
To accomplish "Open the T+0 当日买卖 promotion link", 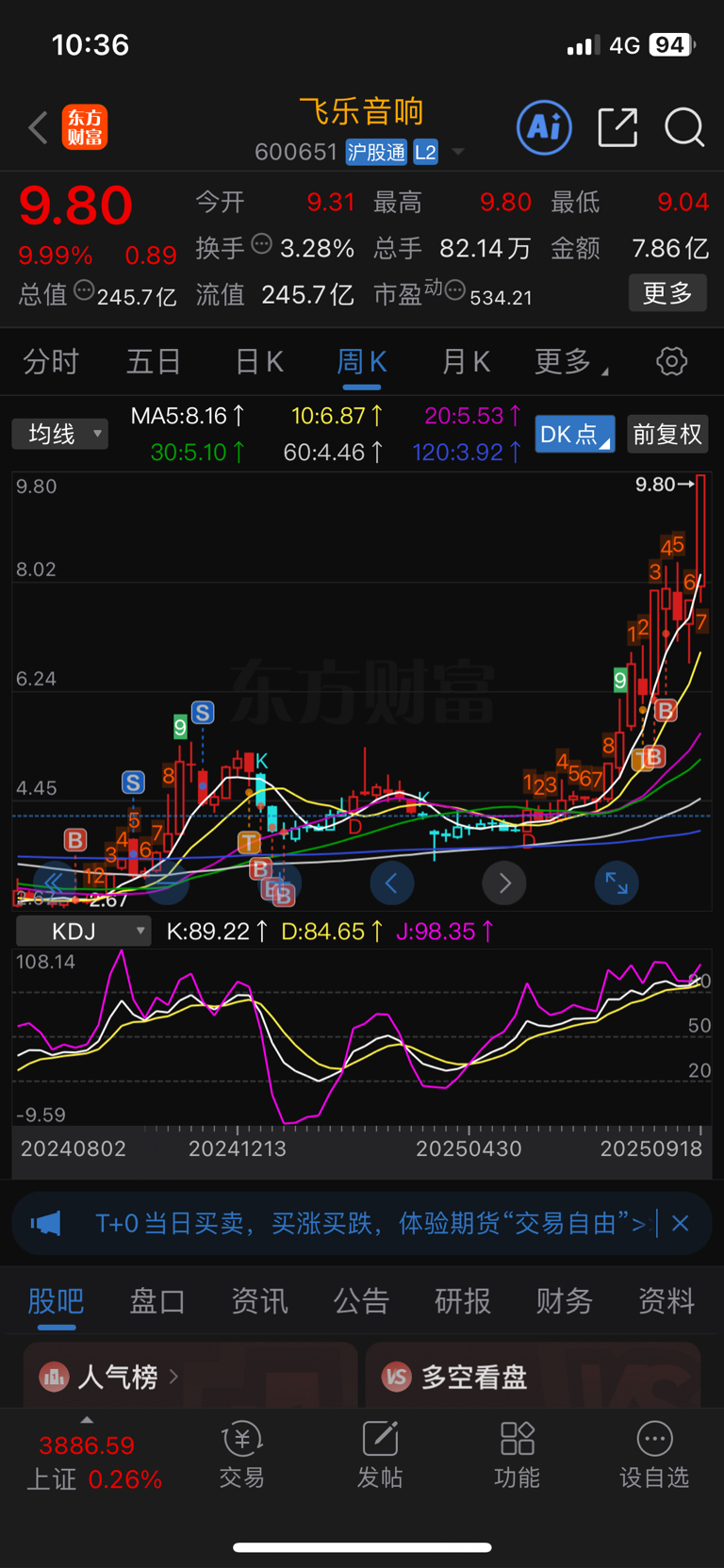I will coord(370,1224).
